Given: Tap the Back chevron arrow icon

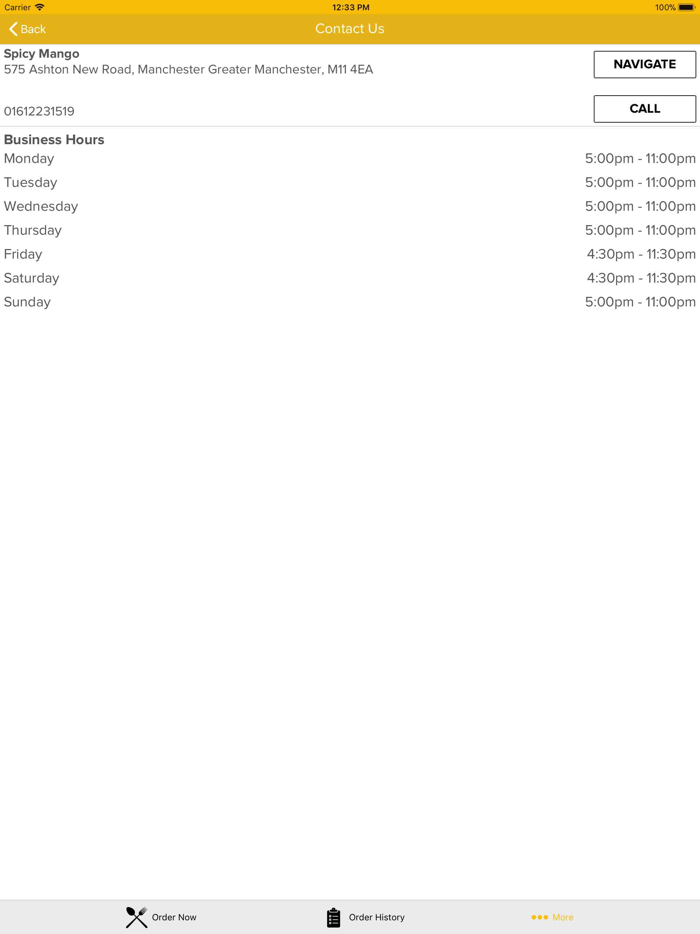Looking at the screenshot, I should click(13, 29).
